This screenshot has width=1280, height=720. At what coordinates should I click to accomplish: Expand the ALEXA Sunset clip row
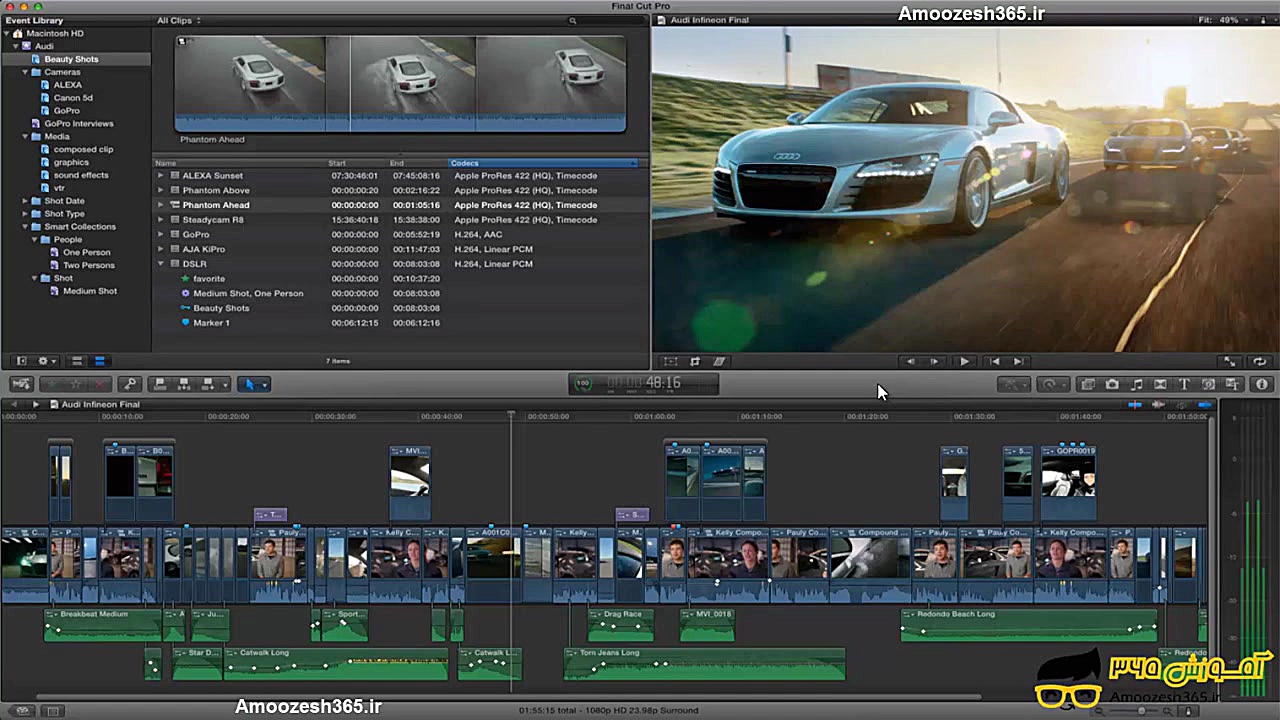[160, 175]
